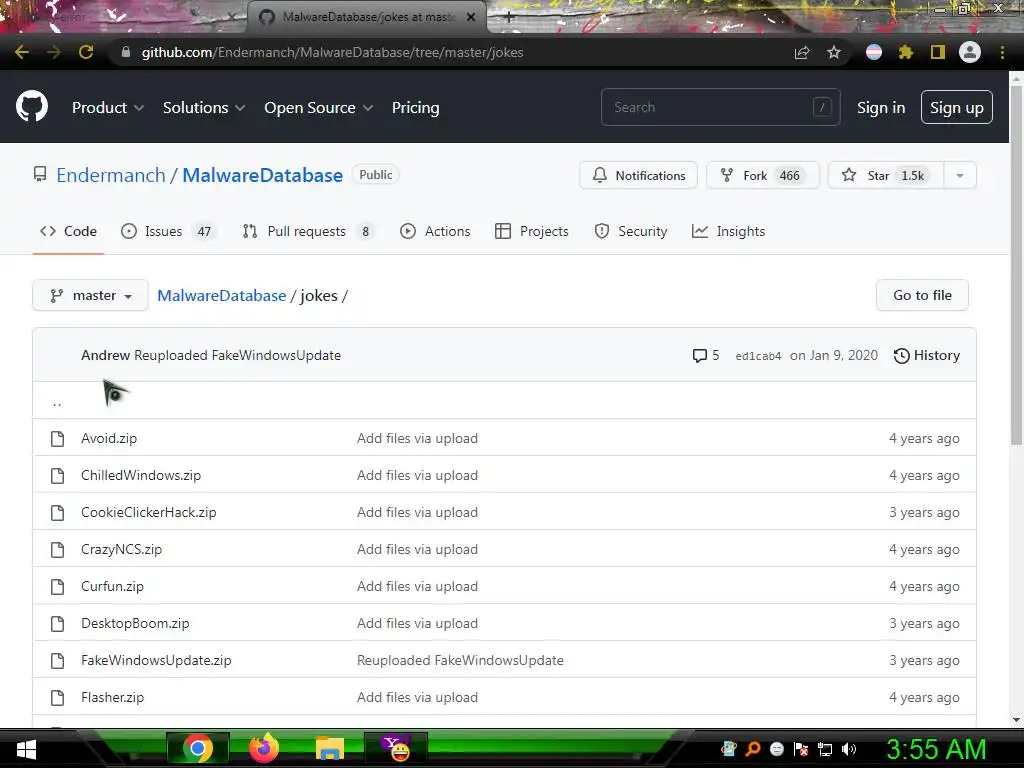Click commit message Reuploaded FakeWindowsUpdate in FakeWindowsUpdate.zip row
This screenshot has width=1024, height=768.
coord(460,660)
